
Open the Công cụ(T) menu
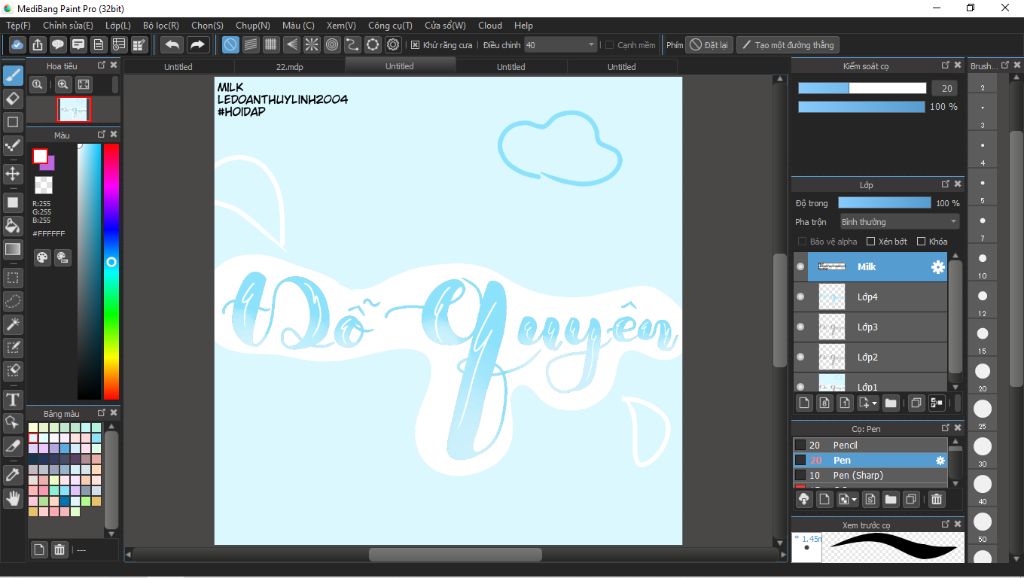(x=391, y=25)
